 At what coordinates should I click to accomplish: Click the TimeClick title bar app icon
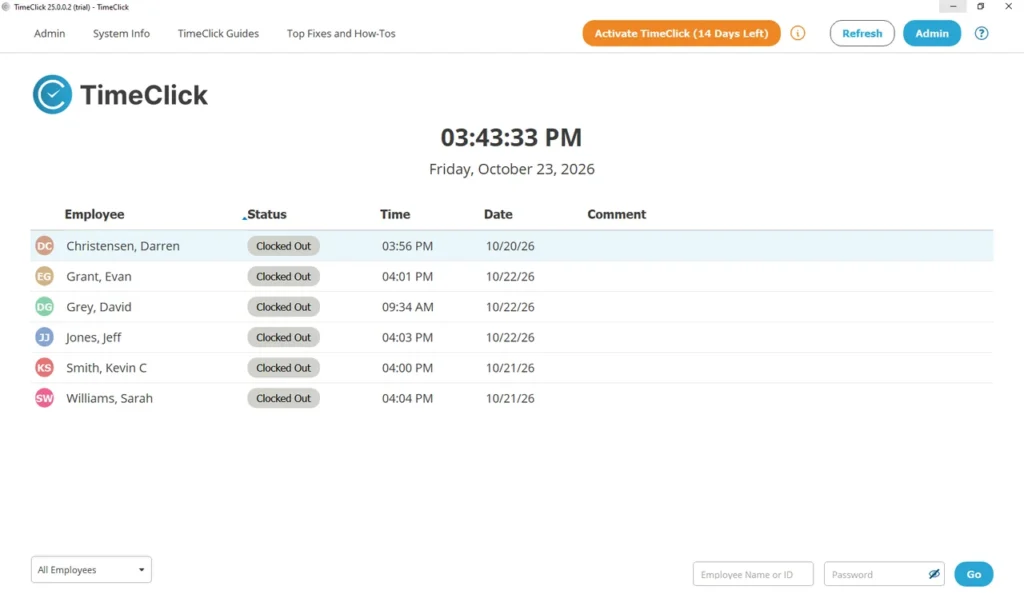(6, 7)
